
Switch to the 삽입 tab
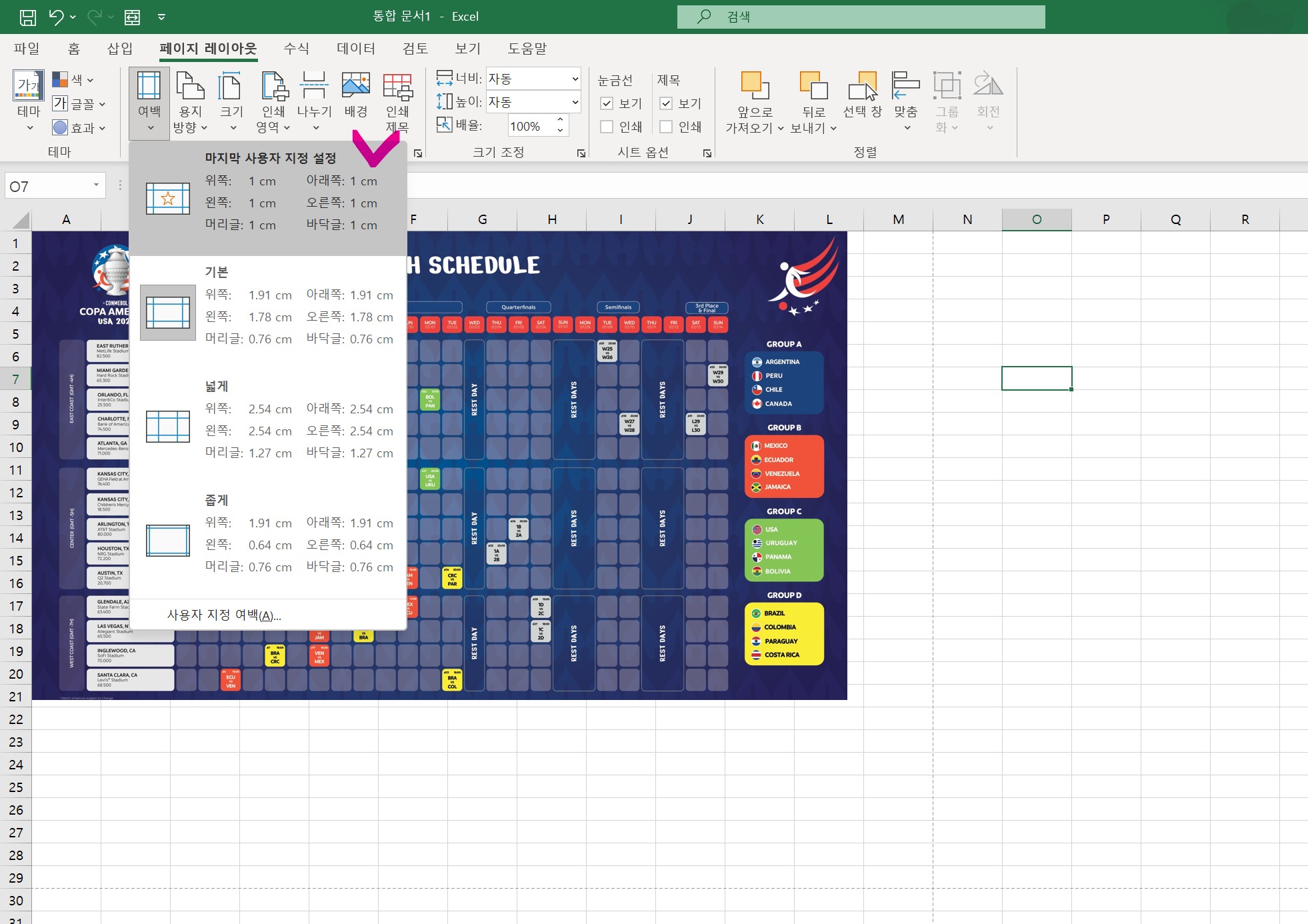tap(120, 49)
